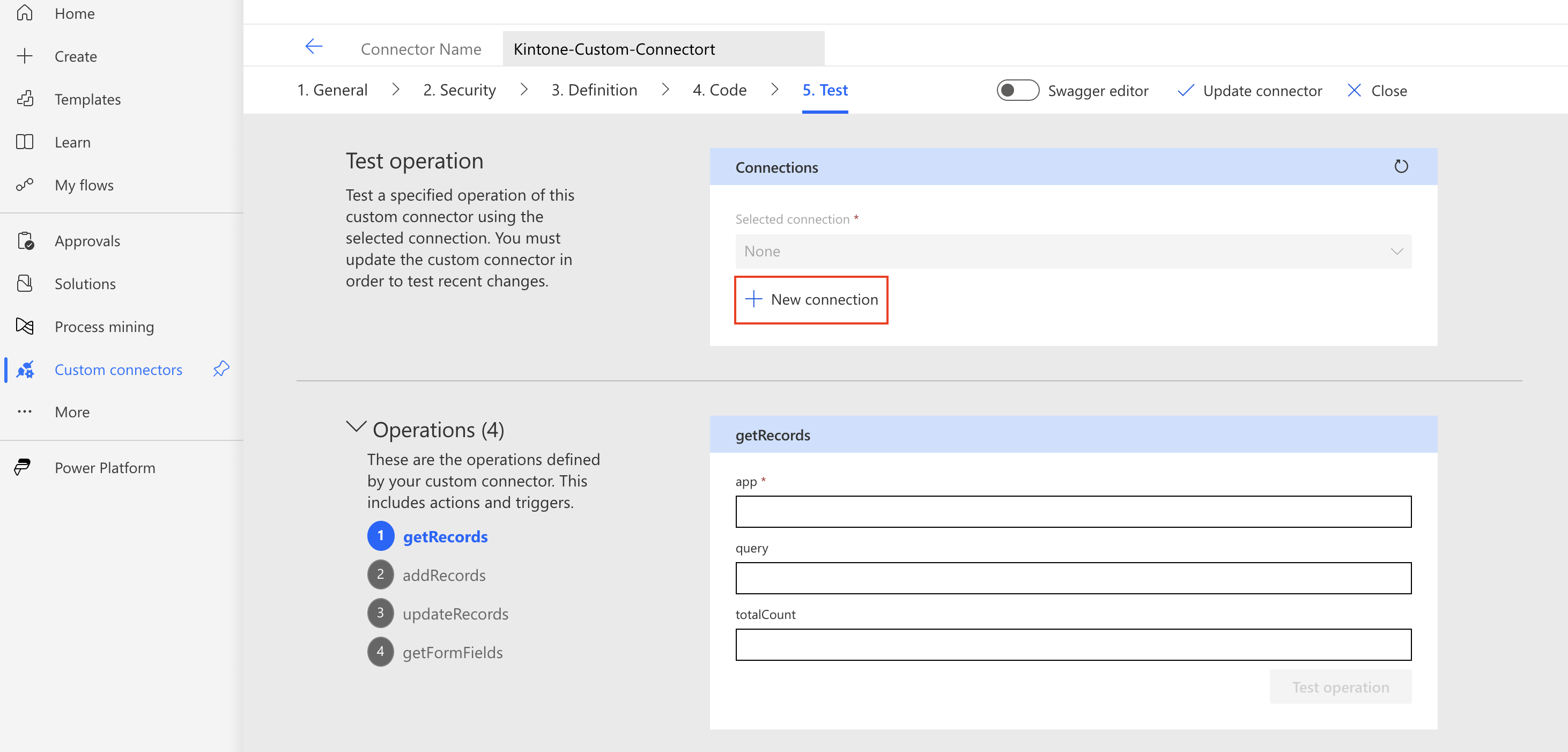Click the Custom connectors sidebar icon
This screenshot has width=1568, height=752.
(x=24, y=370)
